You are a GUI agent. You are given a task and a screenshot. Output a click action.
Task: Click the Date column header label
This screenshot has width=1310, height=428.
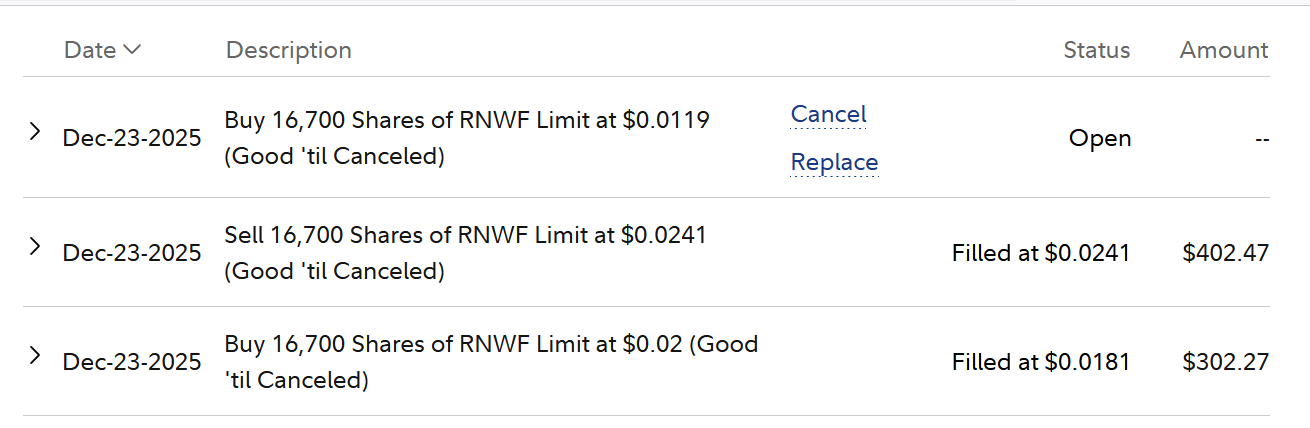(90, 50)
